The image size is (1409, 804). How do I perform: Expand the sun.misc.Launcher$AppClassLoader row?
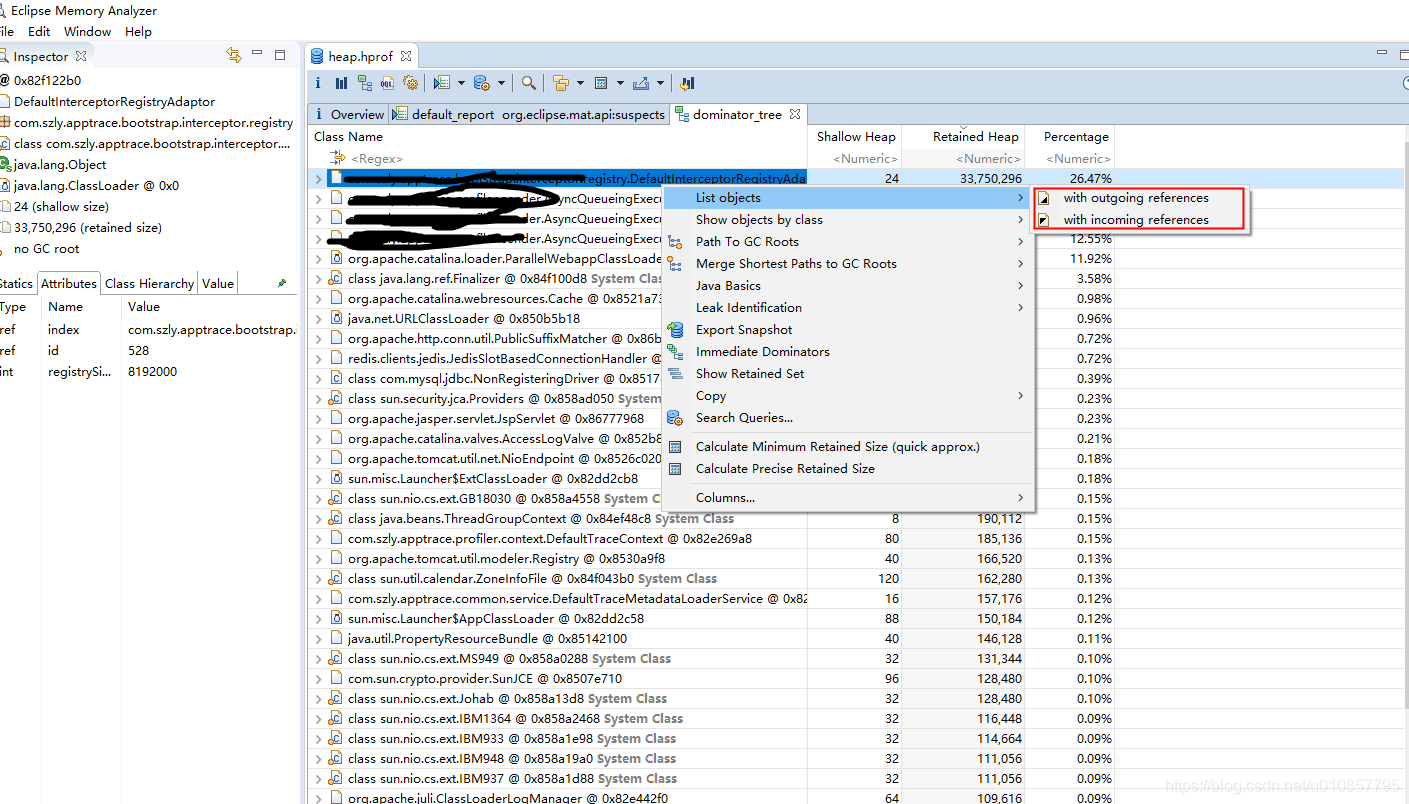[x=319, y=619]
